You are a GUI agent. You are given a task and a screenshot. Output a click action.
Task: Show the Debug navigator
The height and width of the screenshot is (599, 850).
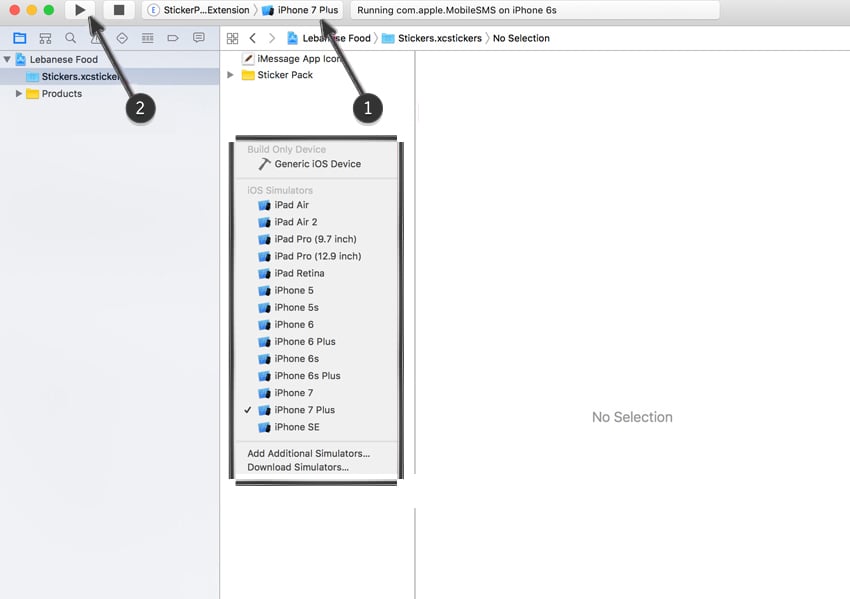147,38
